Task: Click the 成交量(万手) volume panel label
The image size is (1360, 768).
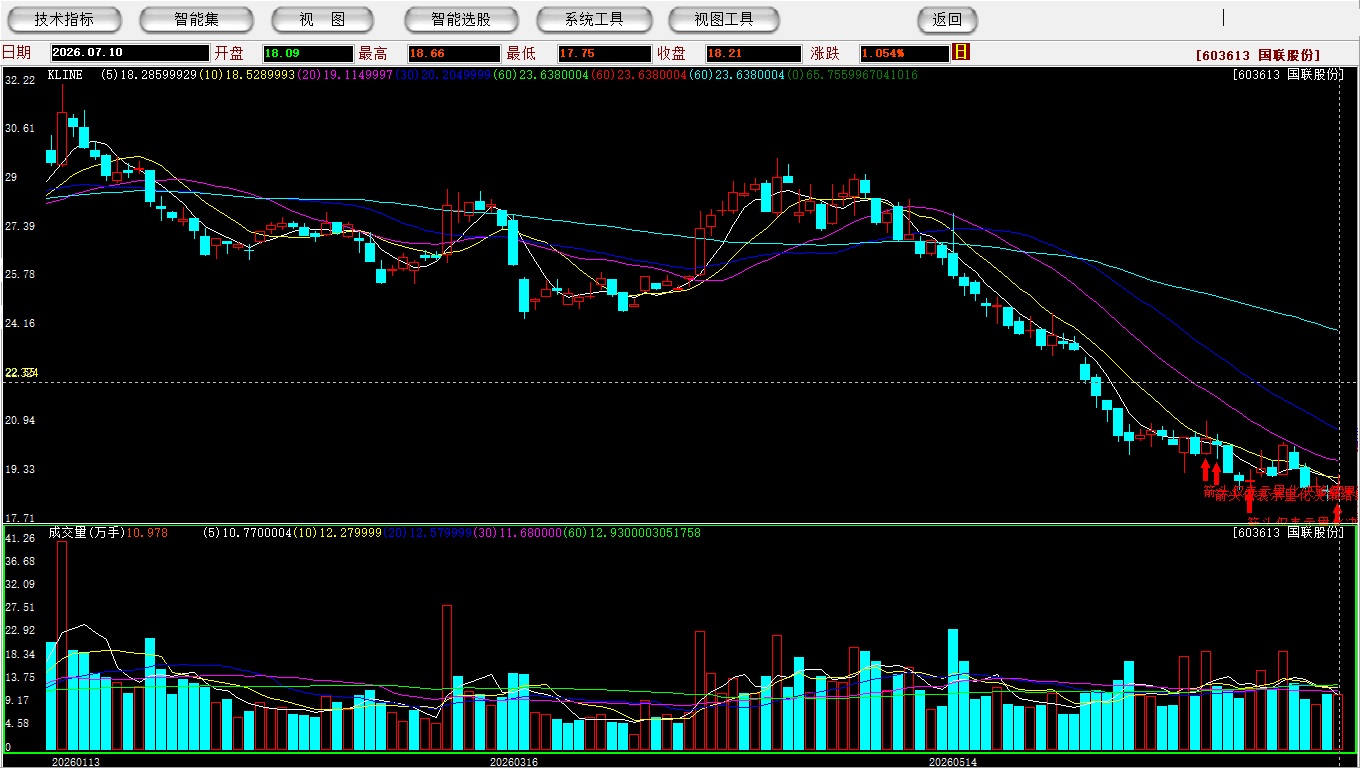Action: (x=86, y=533)
